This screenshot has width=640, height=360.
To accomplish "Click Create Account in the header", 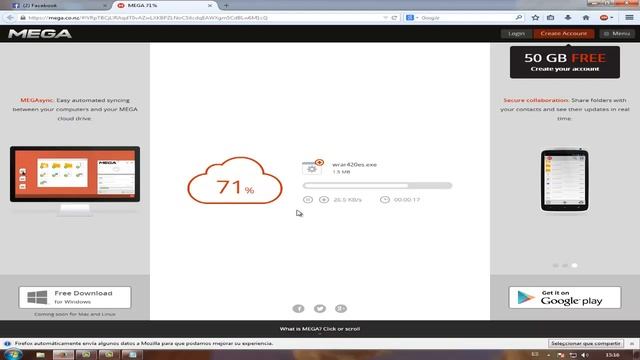I will tap(564, 33).
